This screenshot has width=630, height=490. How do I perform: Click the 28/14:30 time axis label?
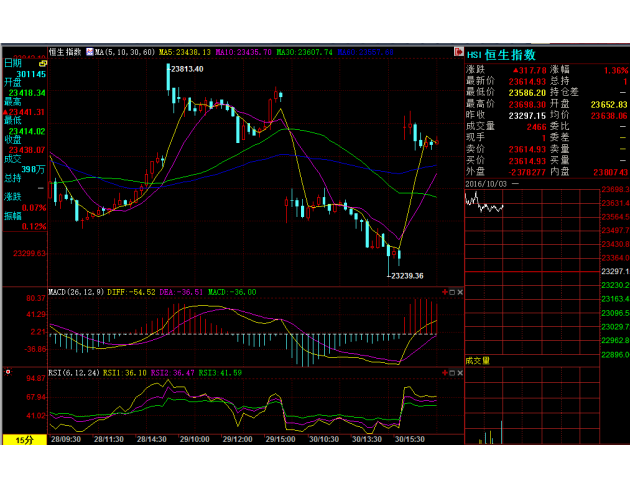pyautogui.click(x=151, y=439)
